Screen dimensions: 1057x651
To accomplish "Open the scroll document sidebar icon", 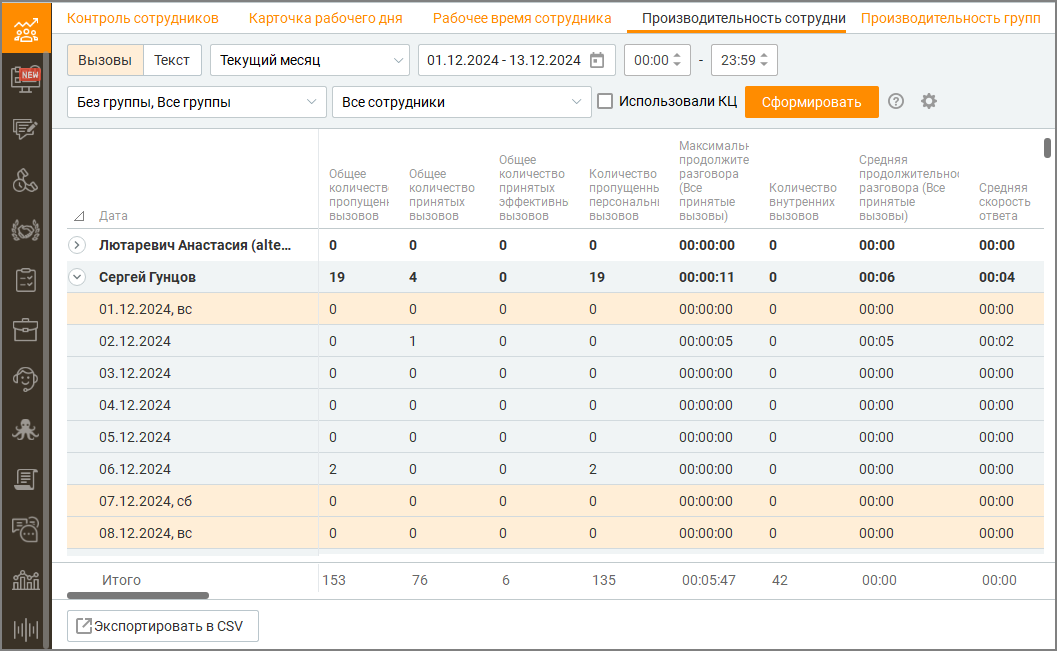I will click(26, 479).
